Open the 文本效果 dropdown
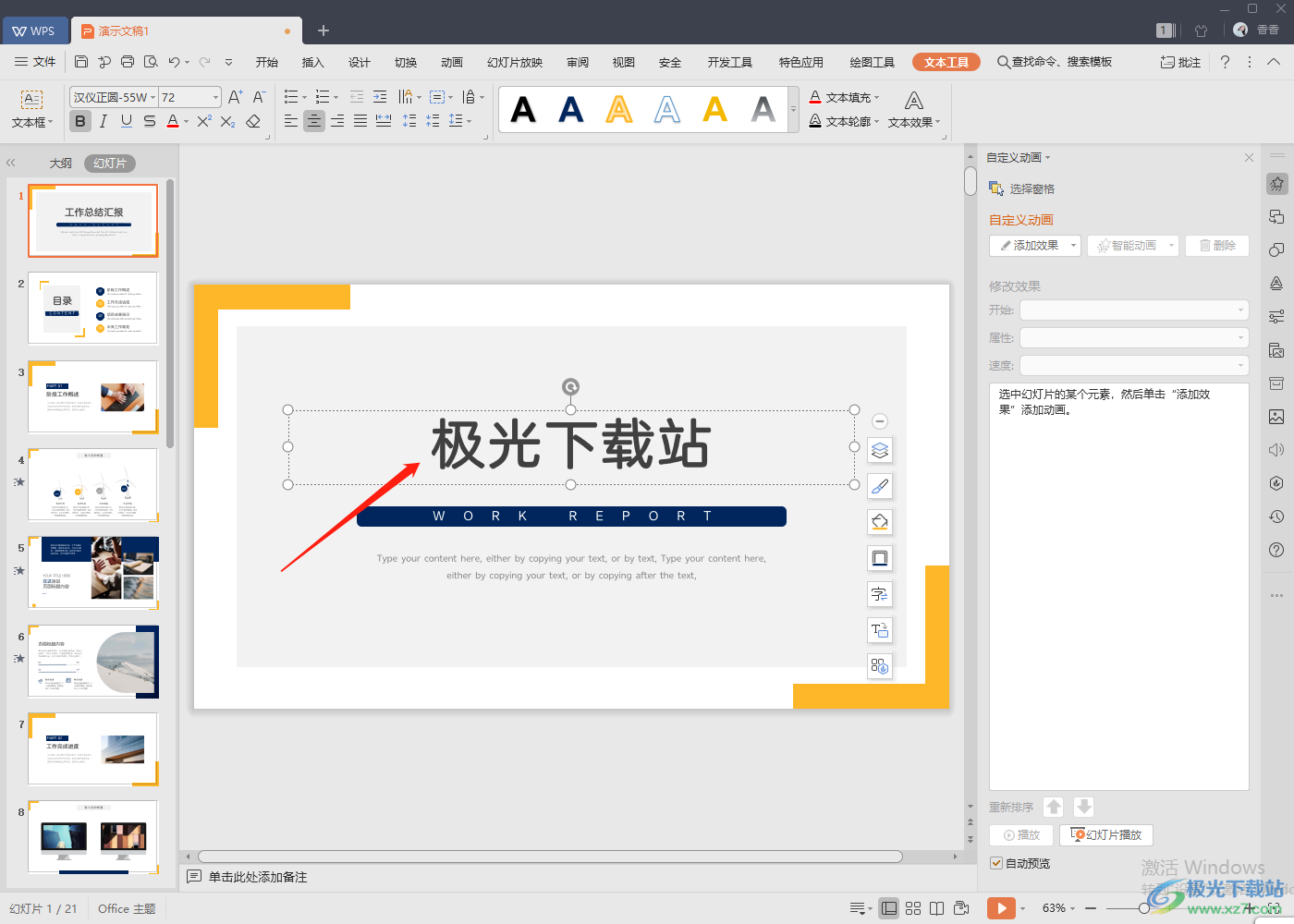 click(x=912, y=121)
